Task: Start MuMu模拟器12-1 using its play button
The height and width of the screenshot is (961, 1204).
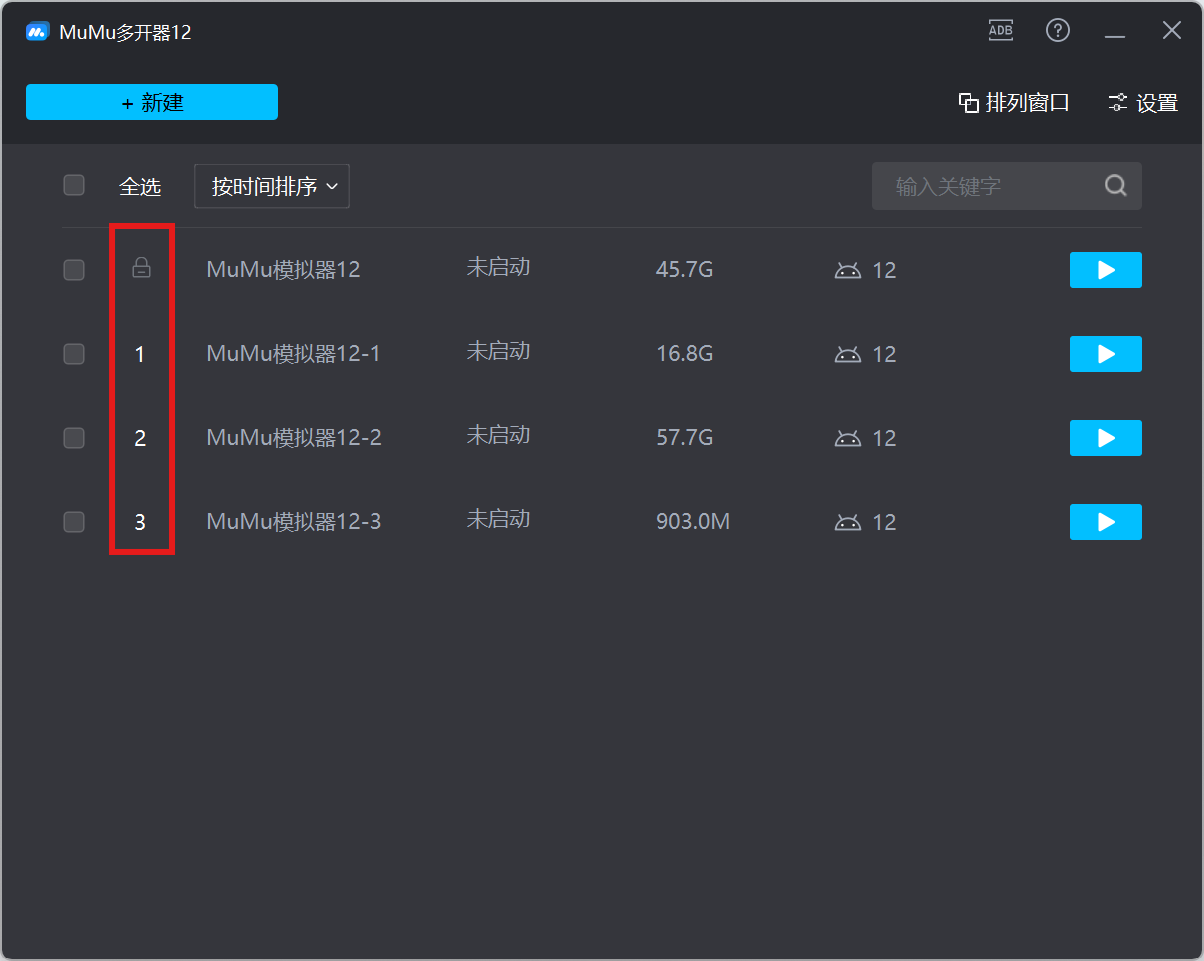Action: 1105,354
